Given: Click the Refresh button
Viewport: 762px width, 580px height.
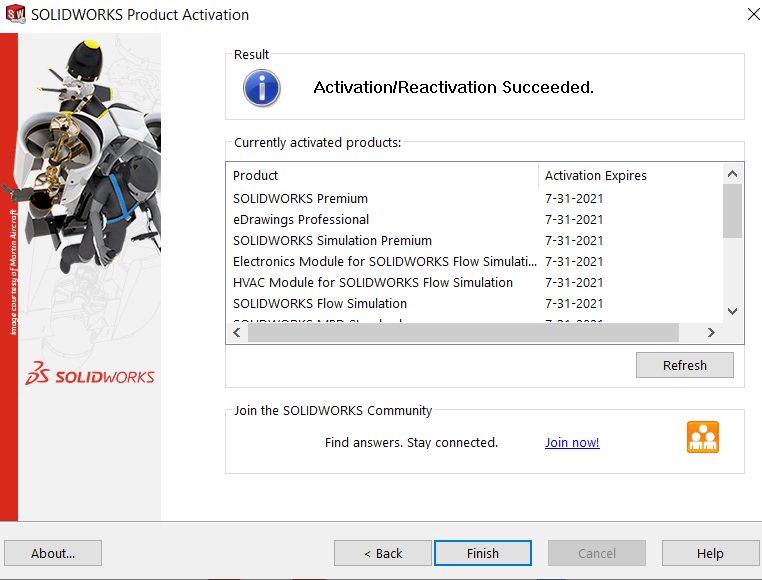Looking at the screenshot, I should 685,365.
